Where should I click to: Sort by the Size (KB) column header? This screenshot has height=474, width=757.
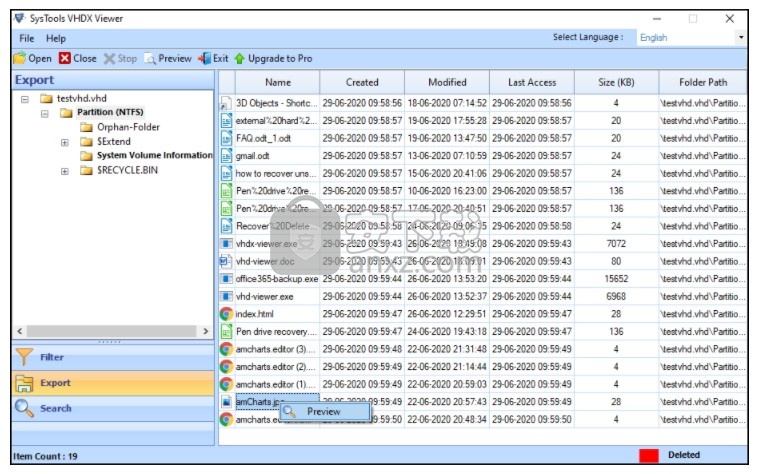point(617,83)
